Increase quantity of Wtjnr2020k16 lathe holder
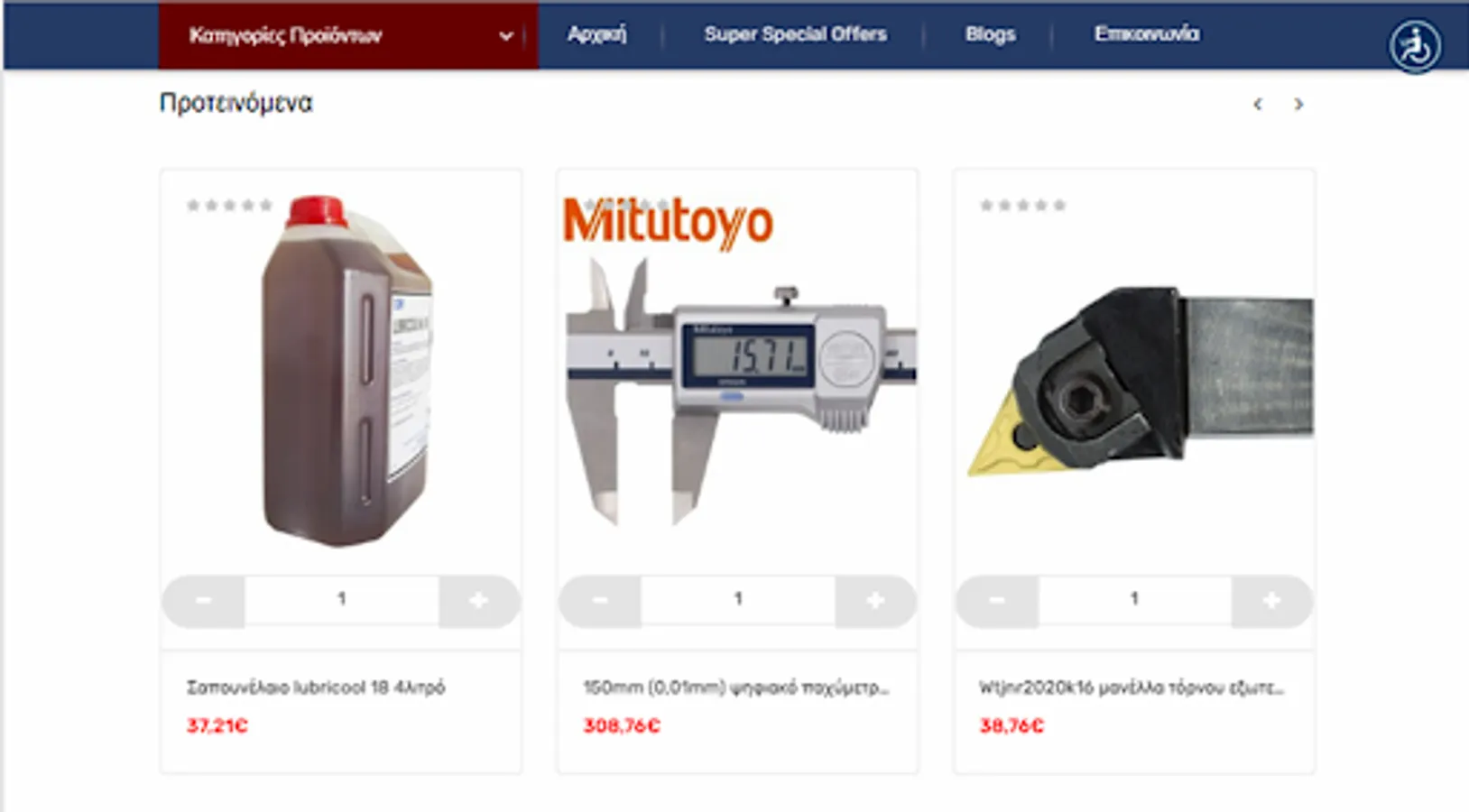 click(x=1271, y=600)
